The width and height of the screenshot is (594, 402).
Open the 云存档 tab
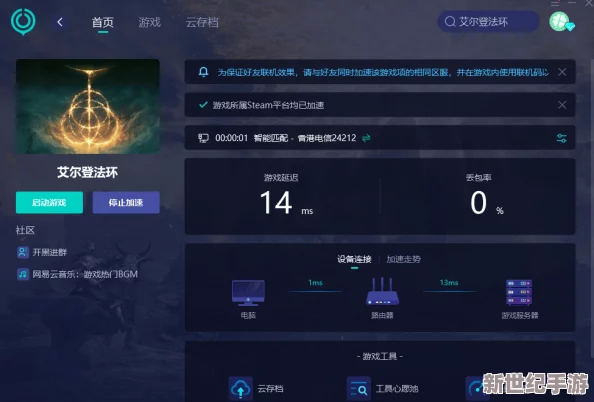(202, 22)
